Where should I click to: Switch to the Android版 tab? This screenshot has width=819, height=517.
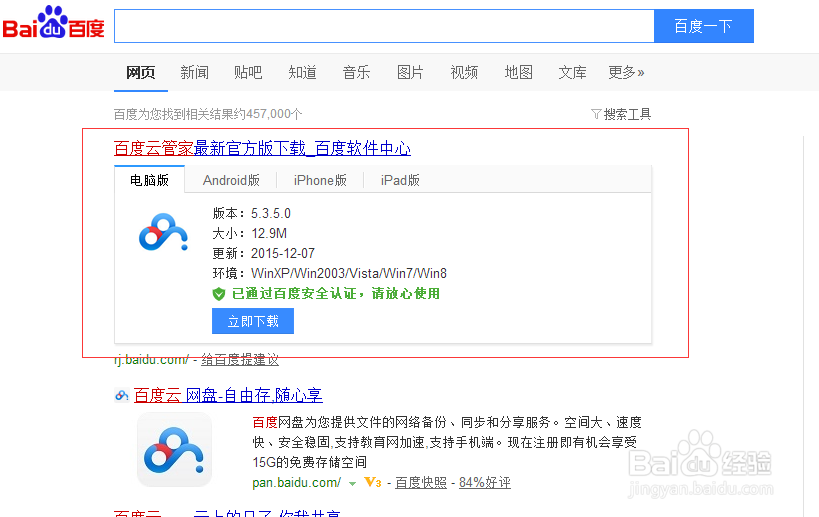[x=231, y=180]
